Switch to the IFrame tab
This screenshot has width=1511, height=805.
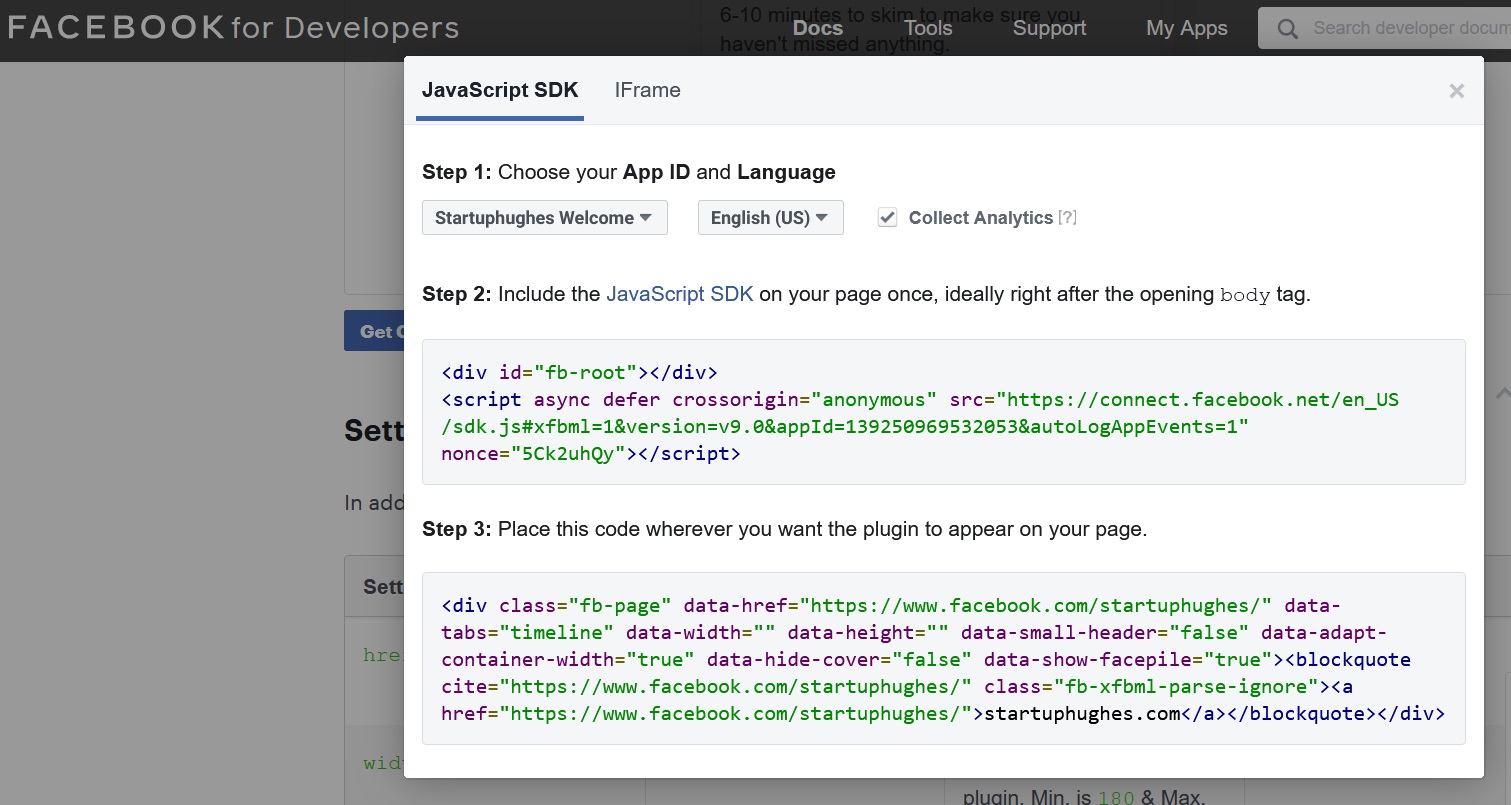[x=647, y=90]
